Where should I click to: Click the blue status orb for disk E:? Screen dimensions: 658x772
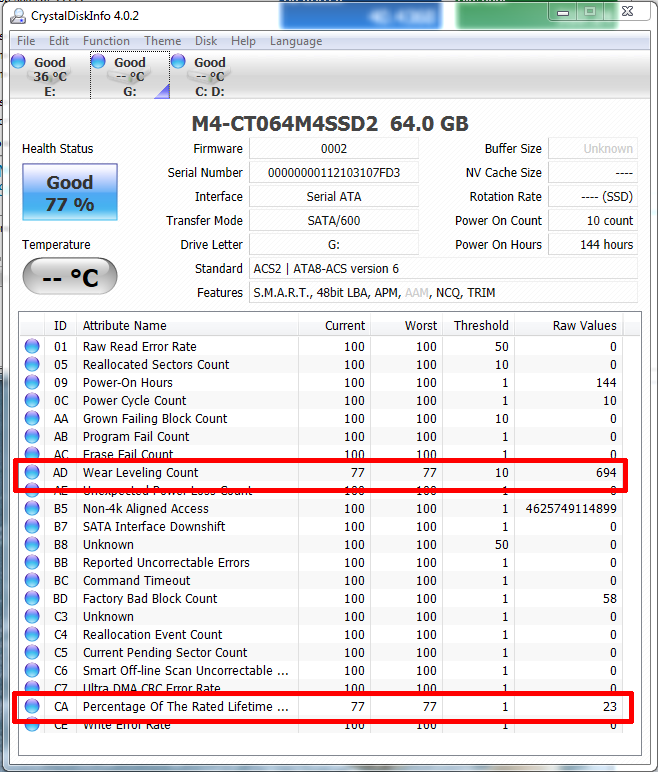coord(19,61)
